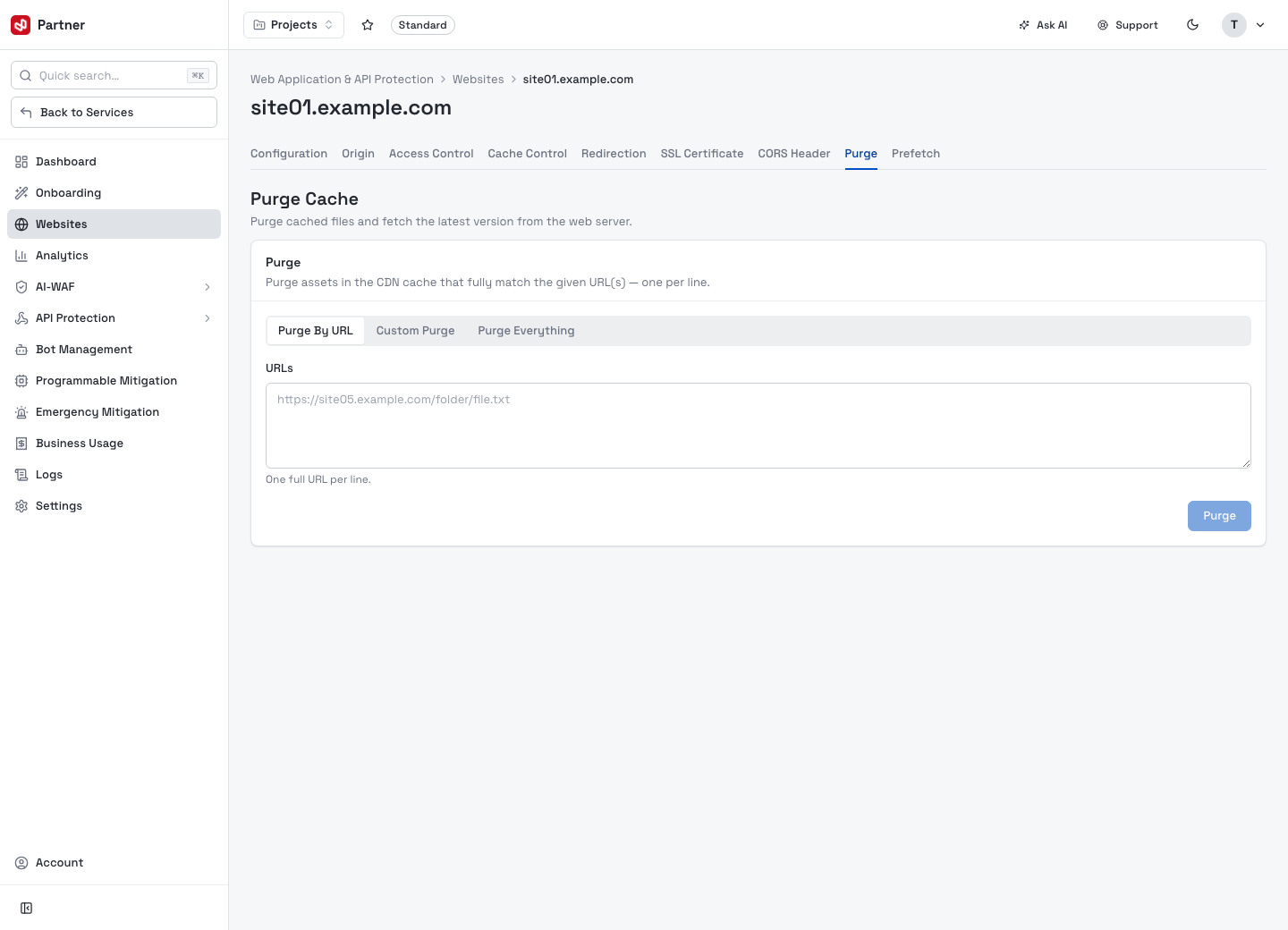
Task: Click the ⌘K shortcut badge
Action: [198, 76]
